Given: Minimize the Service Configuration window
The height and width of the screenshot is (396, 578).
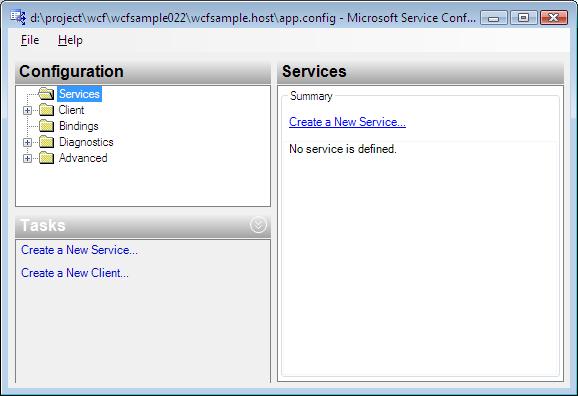Looking at the screenshot, I should pyautogui.click(x=494, y=17).
